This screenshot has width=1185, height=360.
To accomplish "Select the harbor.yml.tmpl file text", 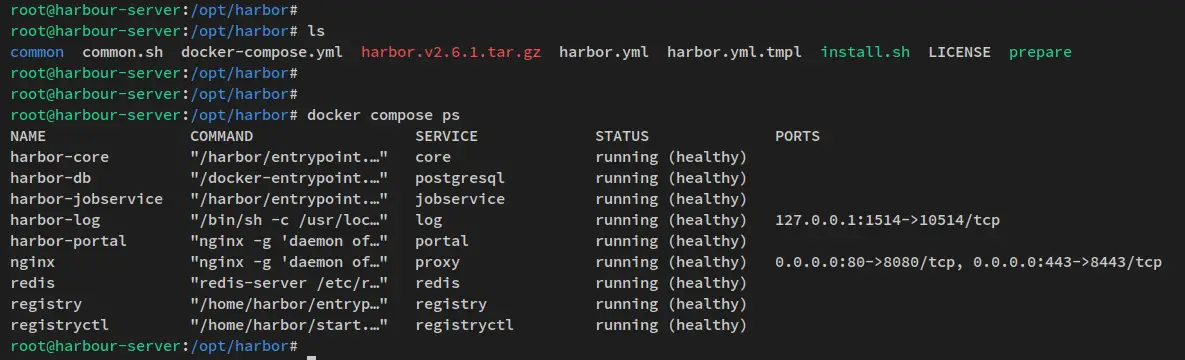I will 735,53.
